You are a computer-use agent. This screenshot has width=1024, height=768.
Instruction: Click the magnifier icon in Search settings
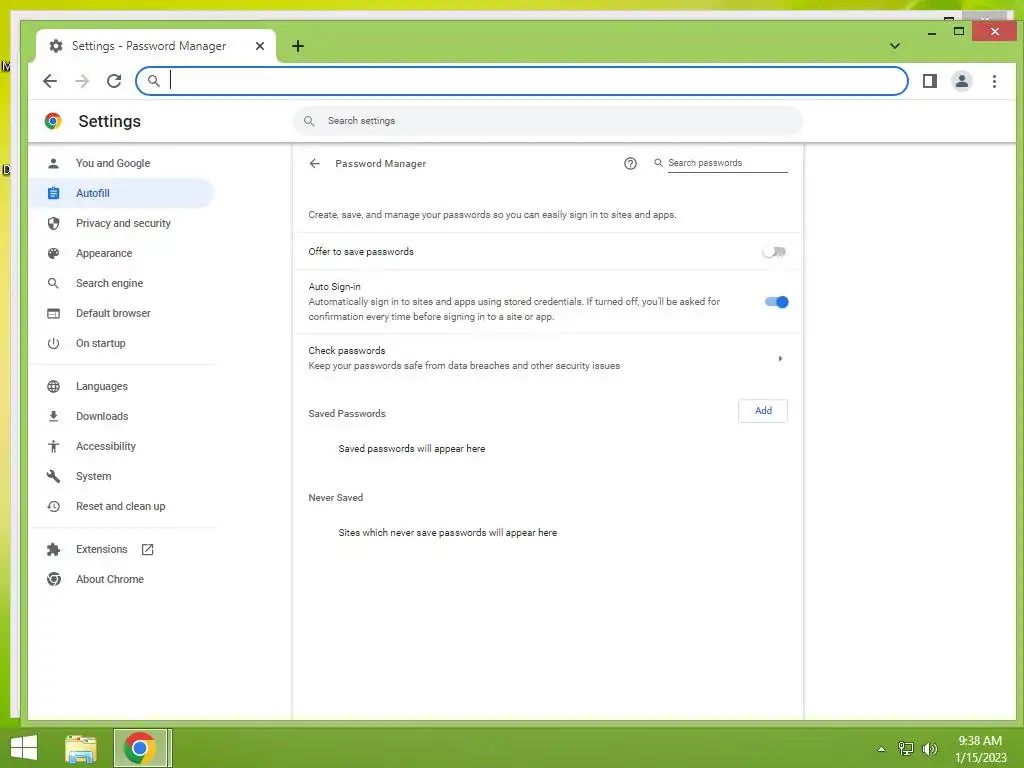(x=310, y=121)
